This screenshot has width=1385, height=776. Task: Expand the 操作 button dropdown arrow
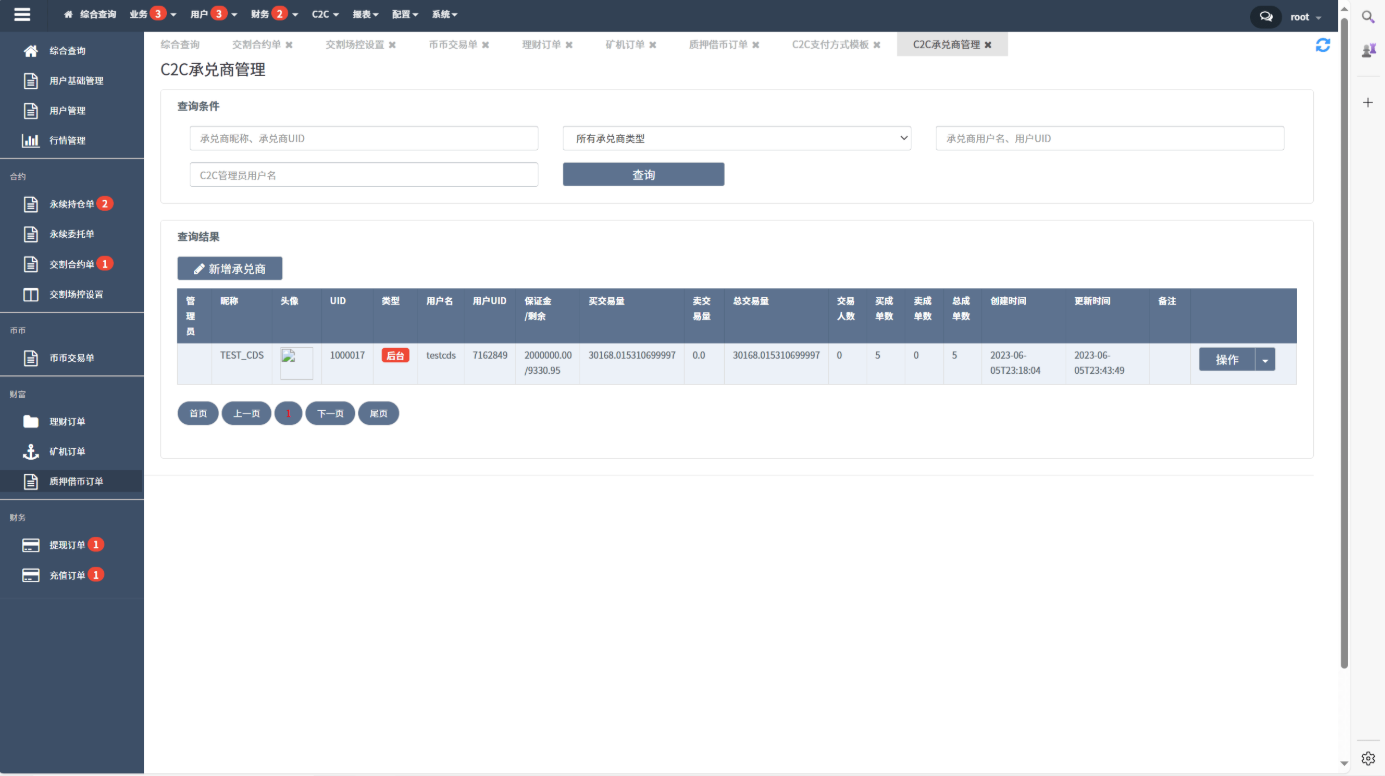(x=1265, y=360)
